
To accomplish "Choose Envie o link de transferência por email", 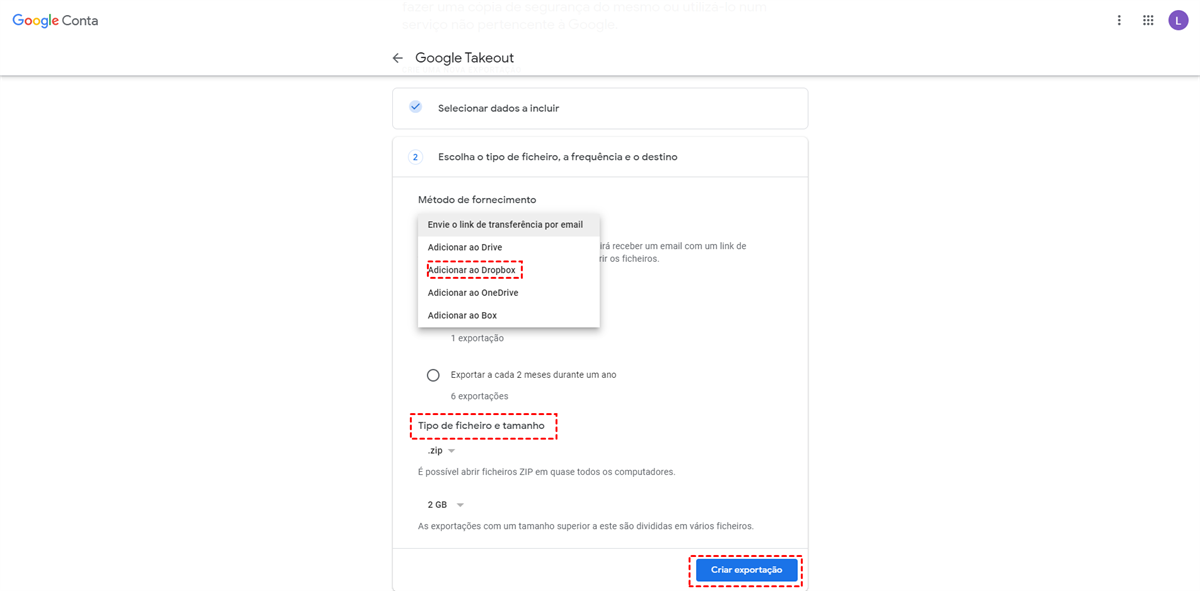I will tap(509, 225).
